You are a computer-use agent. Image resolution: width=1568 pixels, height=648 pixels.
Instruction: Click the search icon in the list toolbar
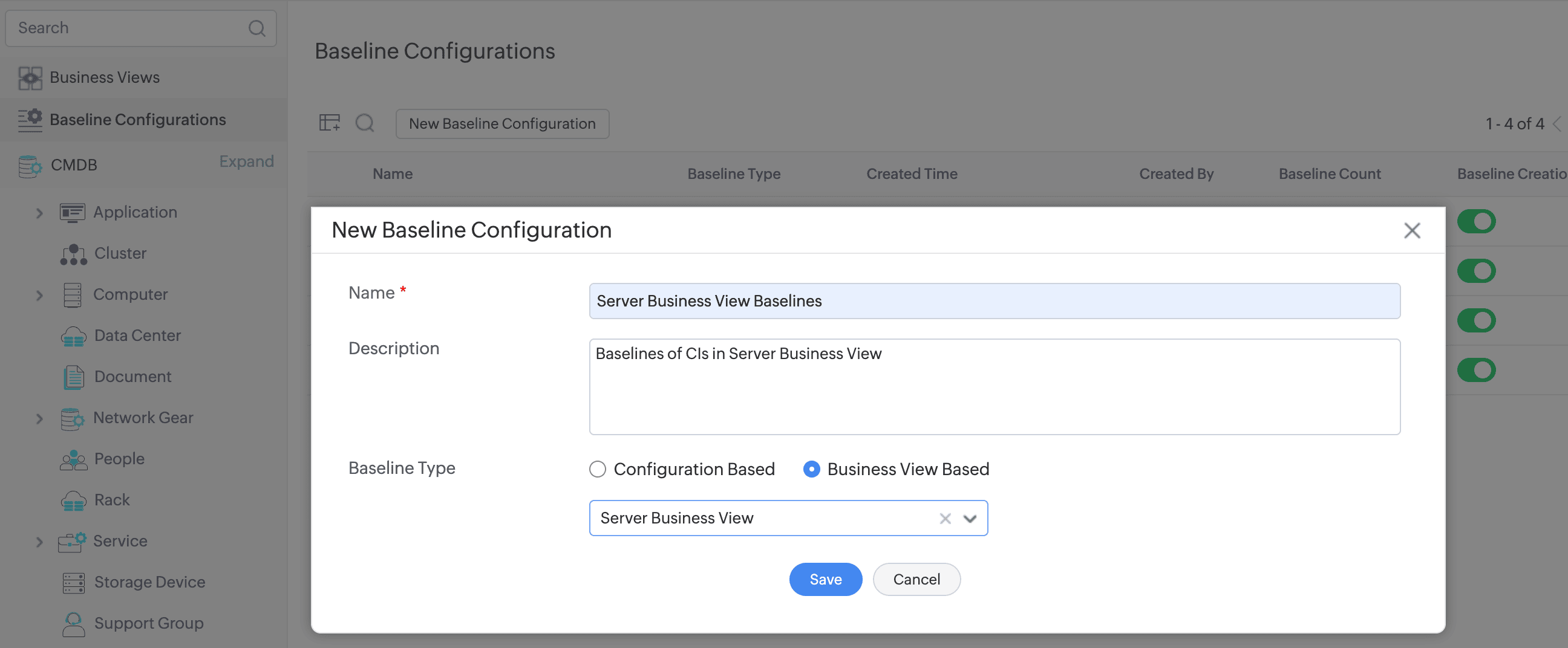[x=365, y=123]
